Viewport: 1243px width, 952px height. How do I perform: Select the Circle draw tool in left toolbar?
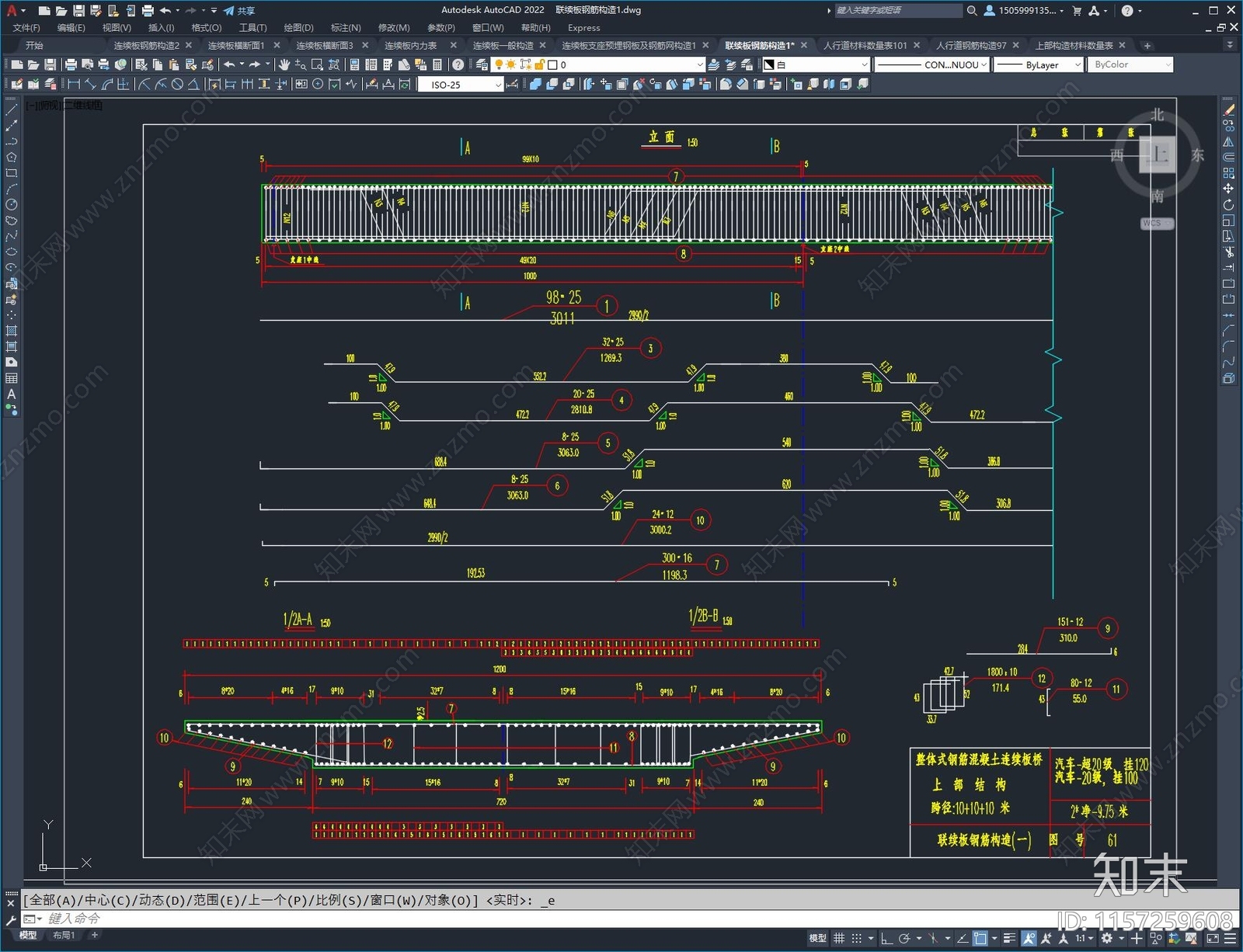[11, 204]
